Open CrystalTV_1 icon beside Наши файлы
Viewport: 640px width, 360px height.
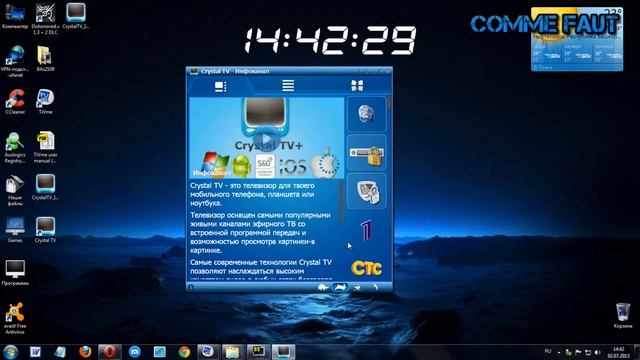coord(45,187)
